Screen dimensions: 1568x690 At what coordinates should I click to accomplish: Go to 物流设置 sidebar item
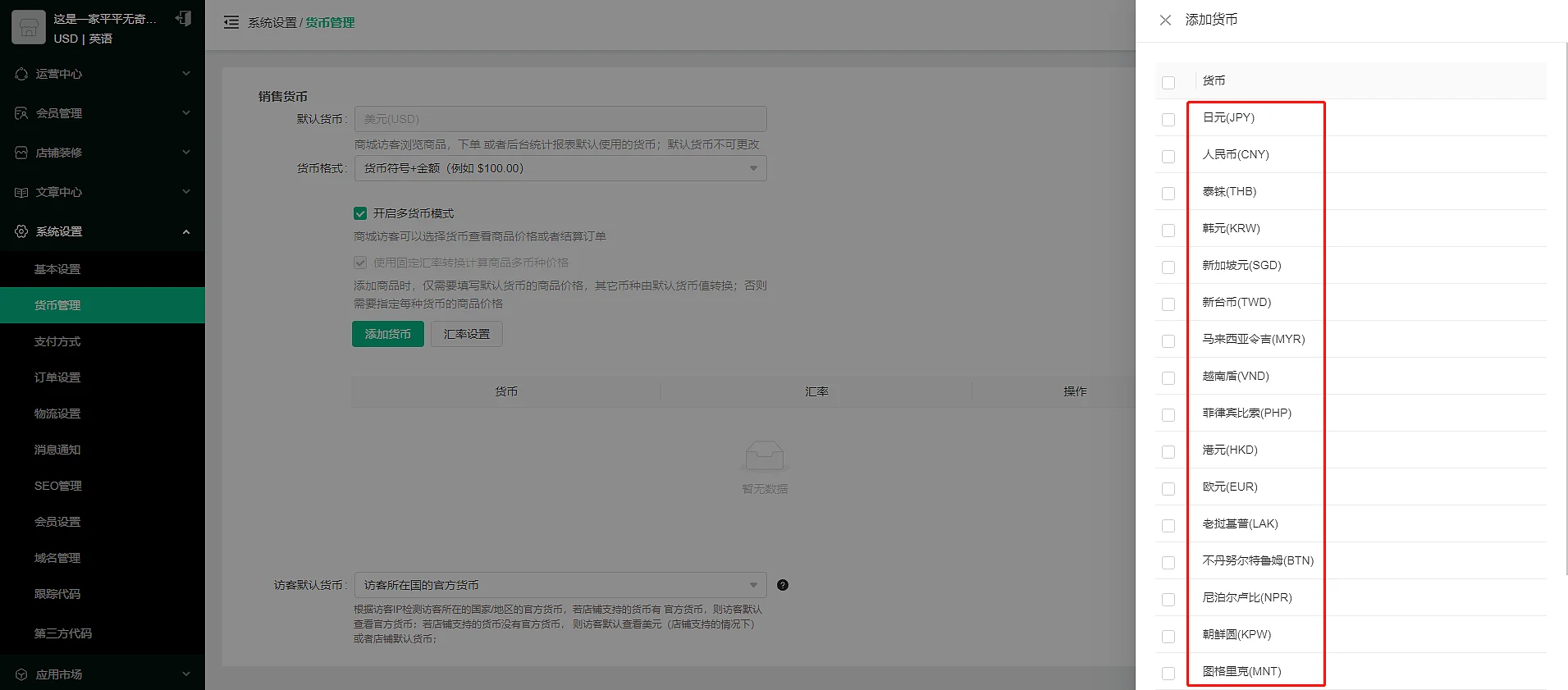[x=57, y=414]
